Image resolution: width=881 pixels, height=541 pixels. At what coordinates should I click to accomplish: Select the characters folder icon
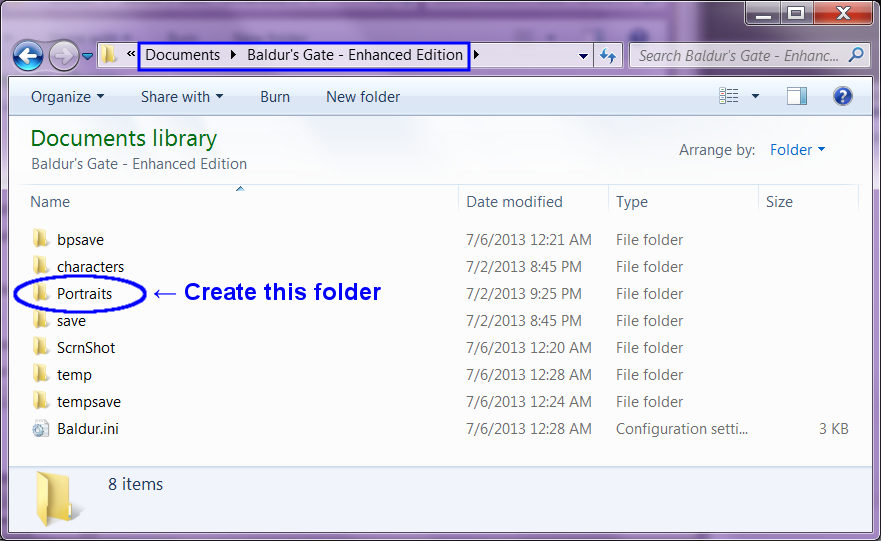coord(40,266)
